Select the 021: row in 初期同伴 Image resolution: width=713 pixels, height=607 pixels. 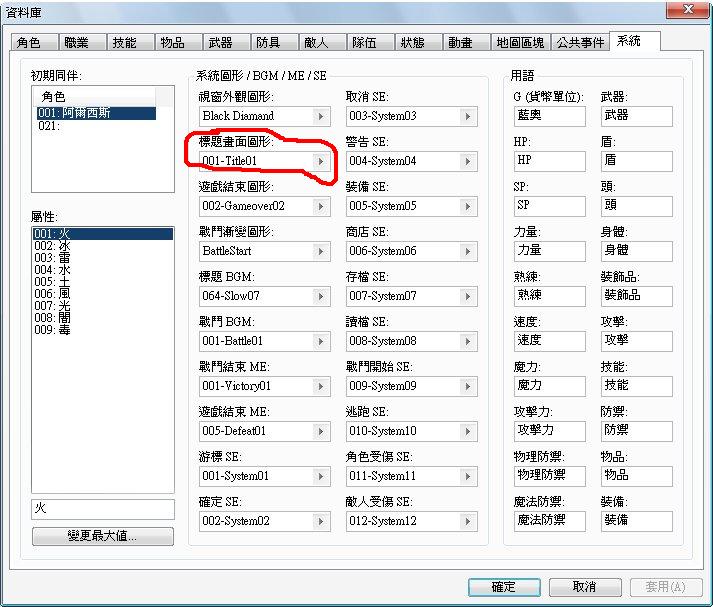pos(96,125)
